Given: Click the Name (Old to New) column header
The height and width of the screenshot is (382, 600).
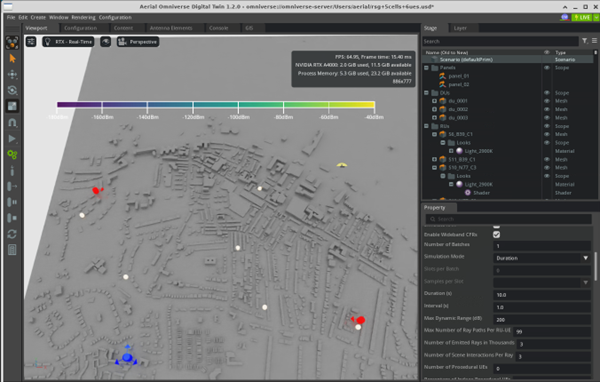Looking at the screenshot, I should [447, 52].
